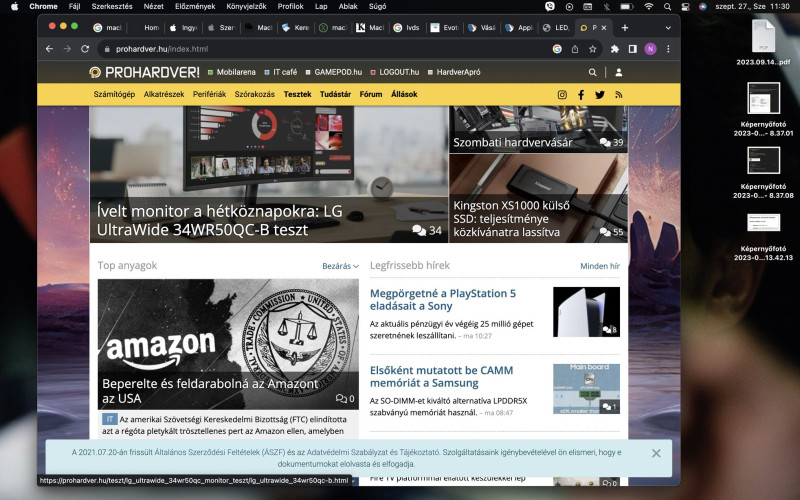Select the 2023.09.14 pdf desktop file
This screenshot has width=800, height=500.
click(x=763, y=42)
